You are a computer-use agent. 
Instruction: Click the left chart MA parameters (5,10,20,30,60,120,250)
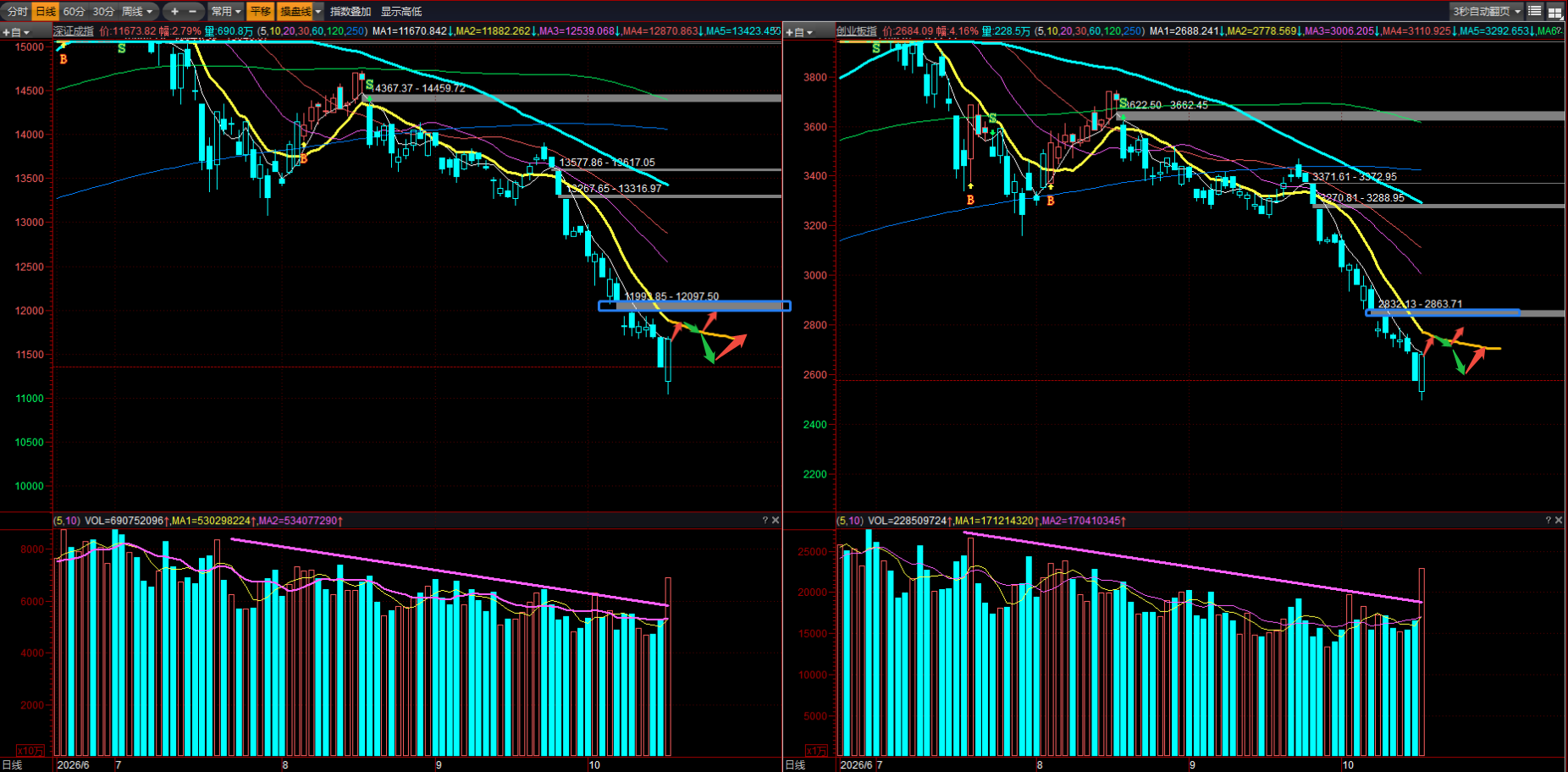pos(312,31)
